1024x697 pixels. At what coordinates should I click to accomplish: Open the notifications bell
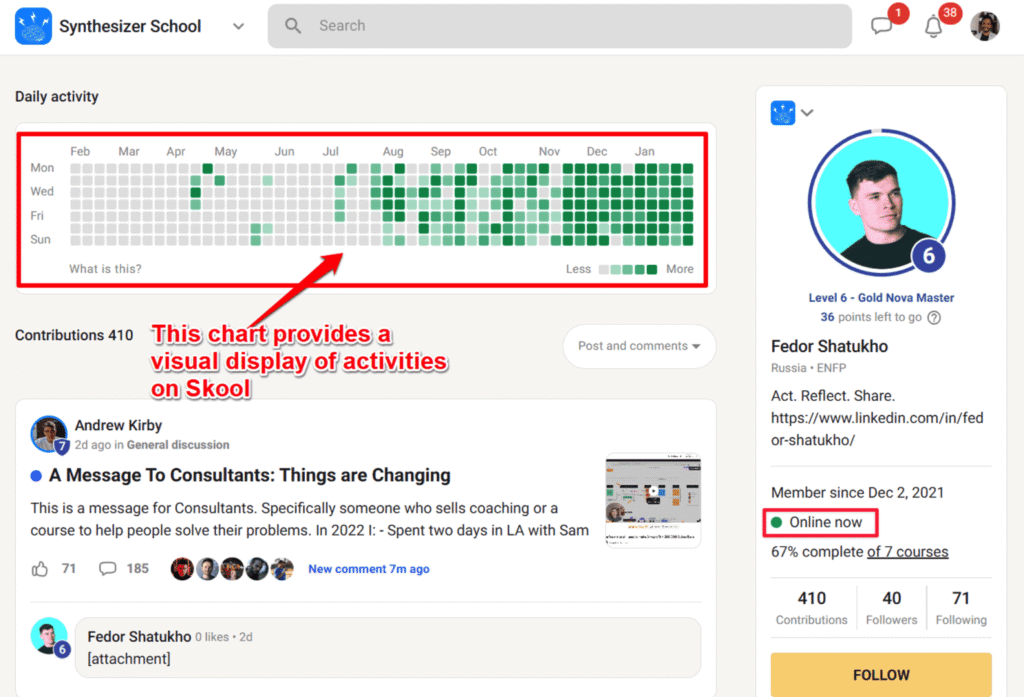pyautogui.click(x=933, y=27)
